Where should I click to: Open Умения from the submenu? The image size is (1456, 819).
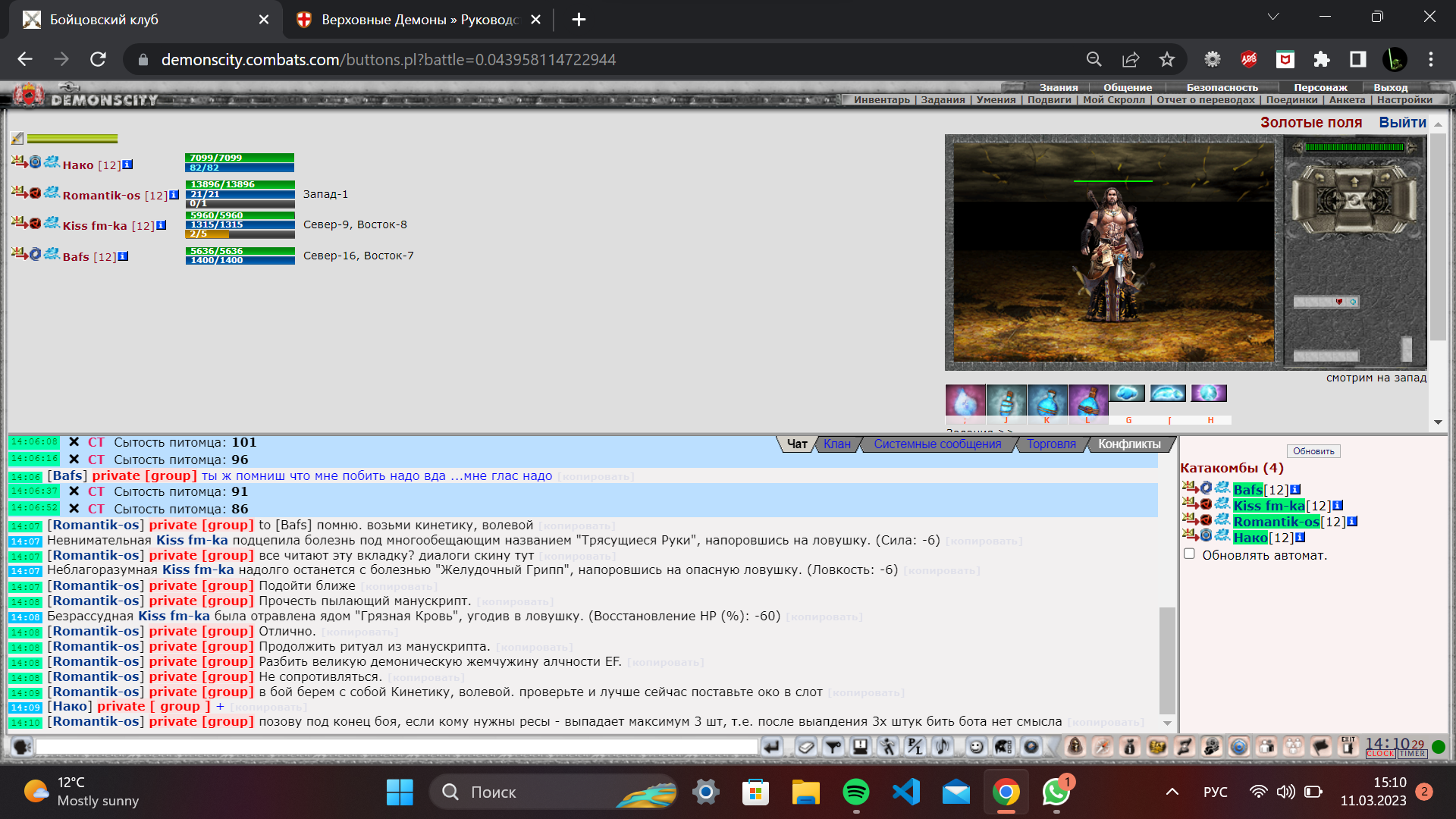[x=996, y=100]
